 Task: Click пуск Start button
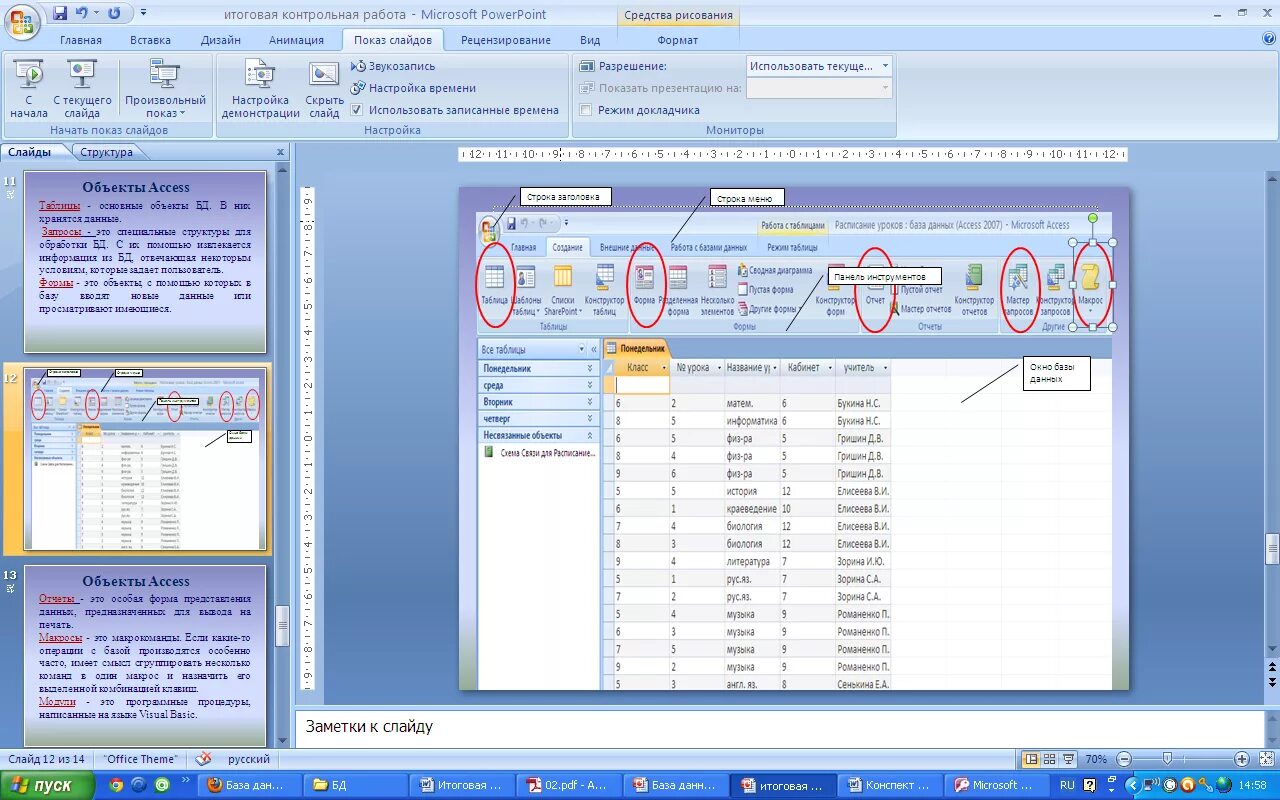pos(47,785)
